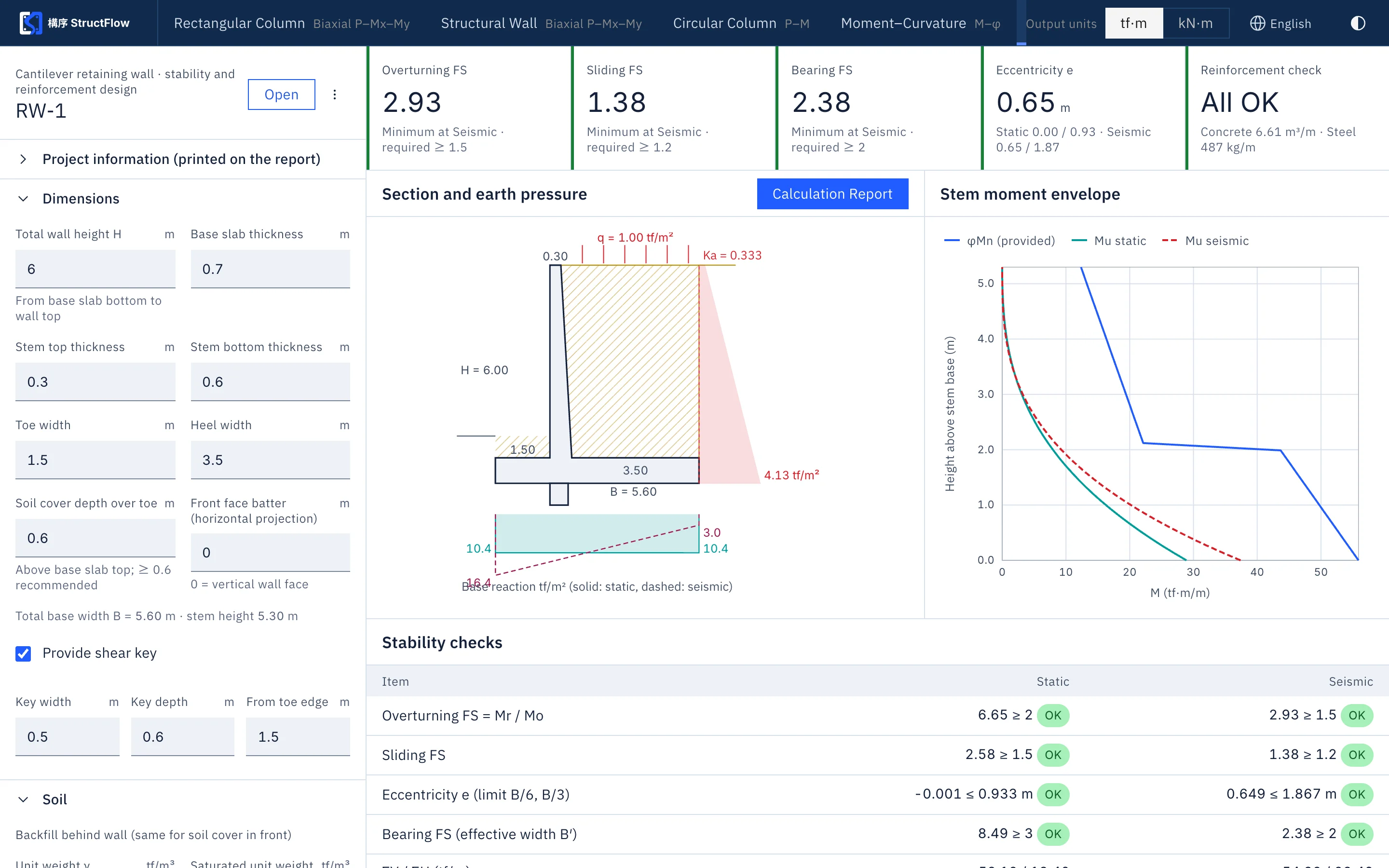Open the Rectangular Column tab
The width and height of the screenshot is (1389, 868).
(x=292, y=23)
